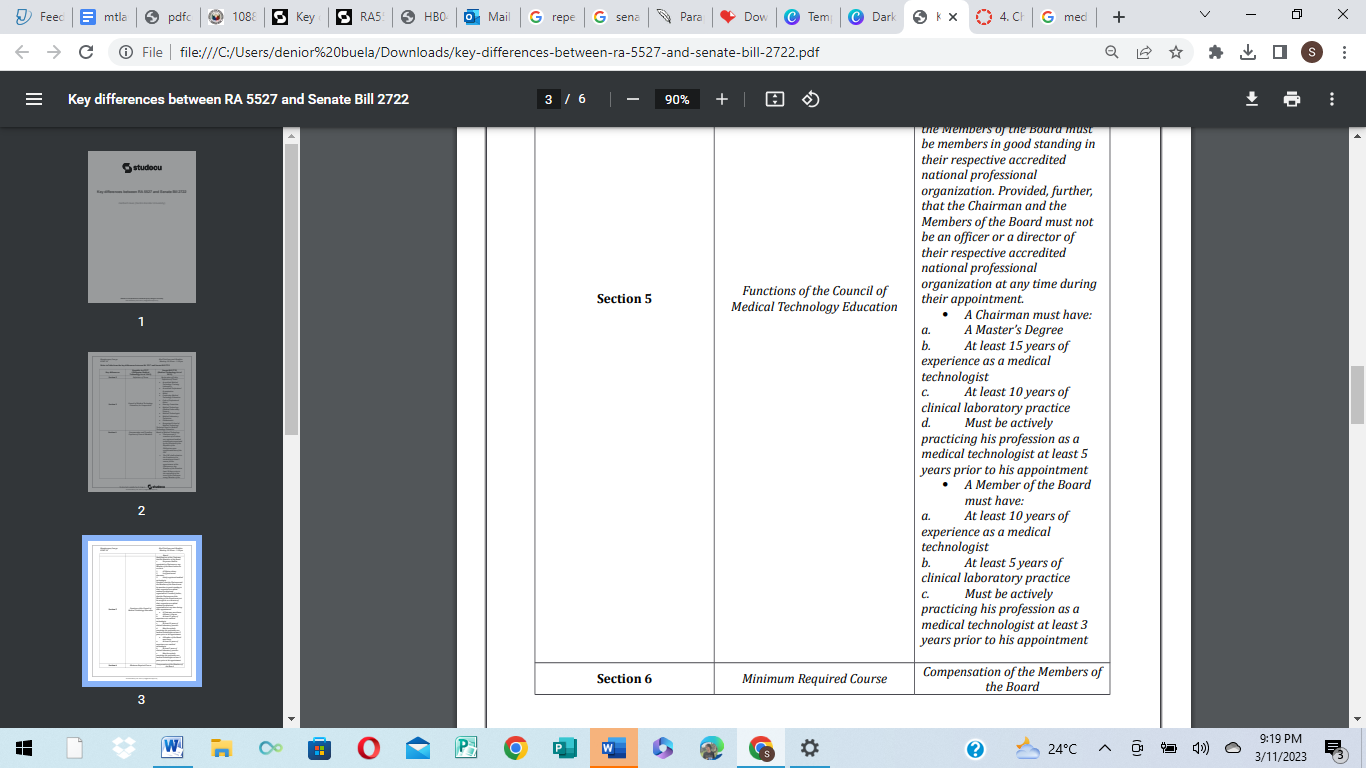Print the PDF document
1366x768 pixels.
point(1292,99)
